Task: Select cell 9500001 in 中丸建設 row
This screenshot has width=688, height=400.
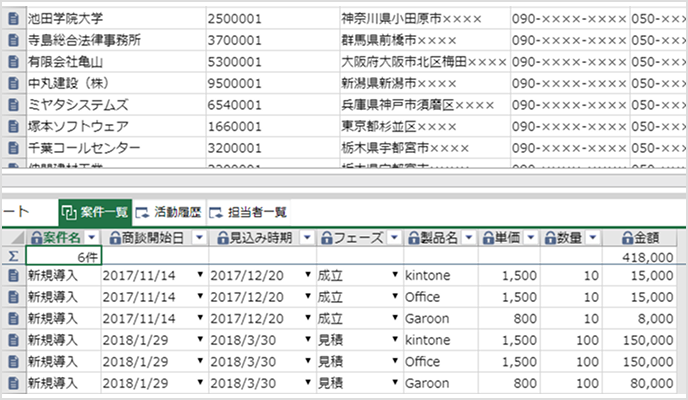Action: tap(272, 83)
